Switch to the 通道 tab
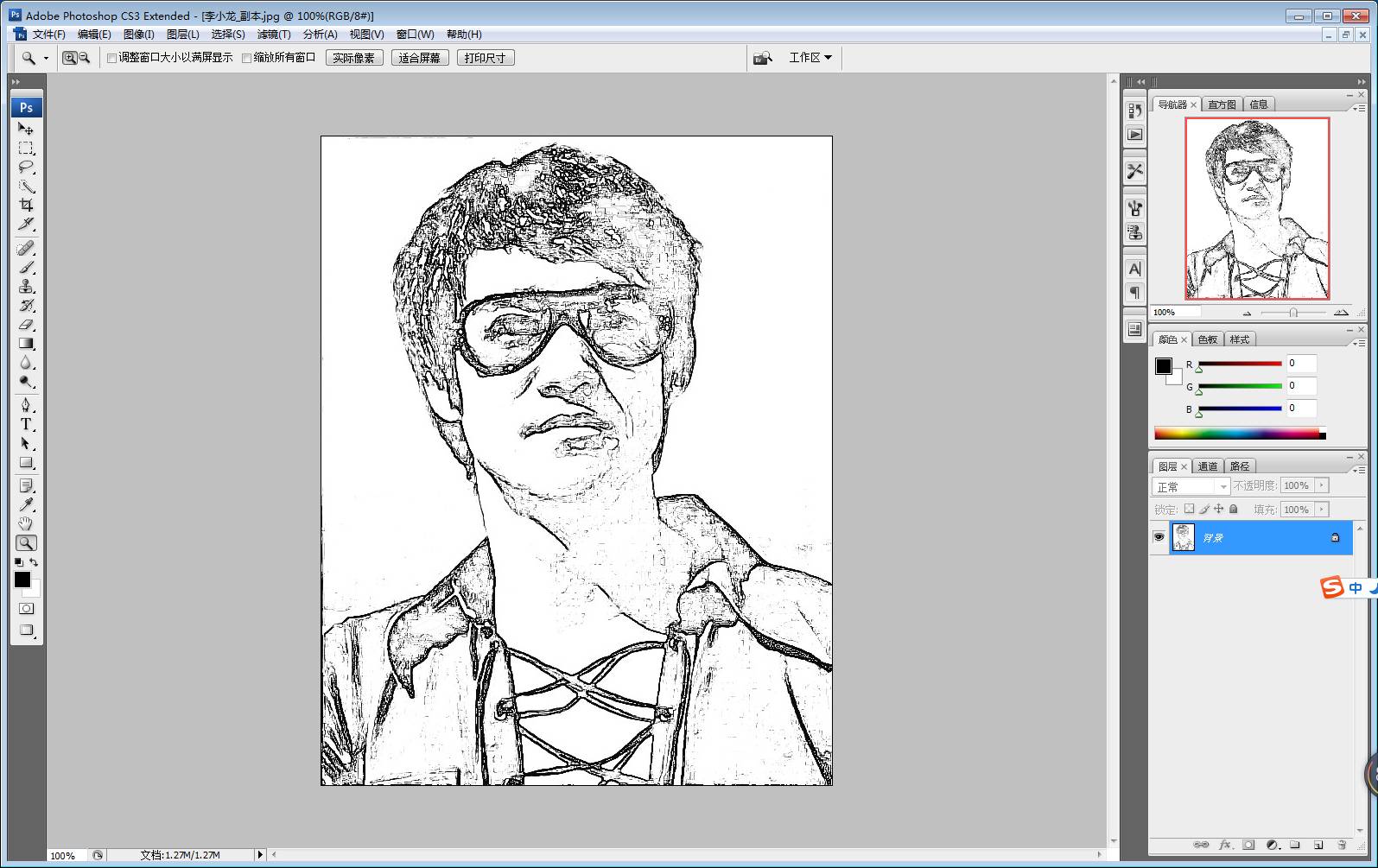The height and width of the screenshot is (868, 1378). point(1207,466)
